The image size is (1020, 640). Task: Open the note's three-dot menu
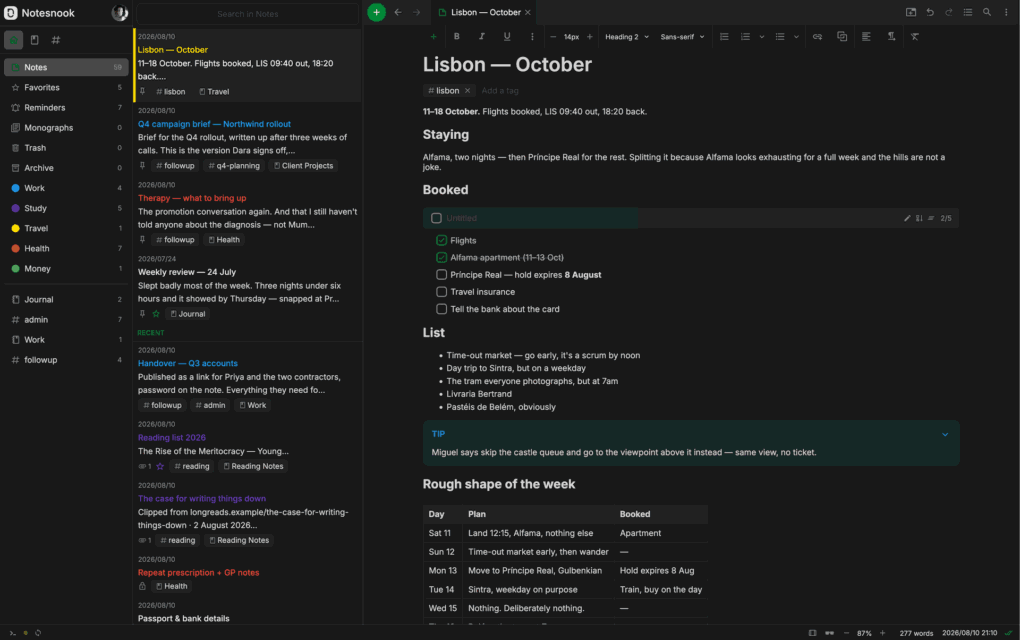tap(1006, 12)
